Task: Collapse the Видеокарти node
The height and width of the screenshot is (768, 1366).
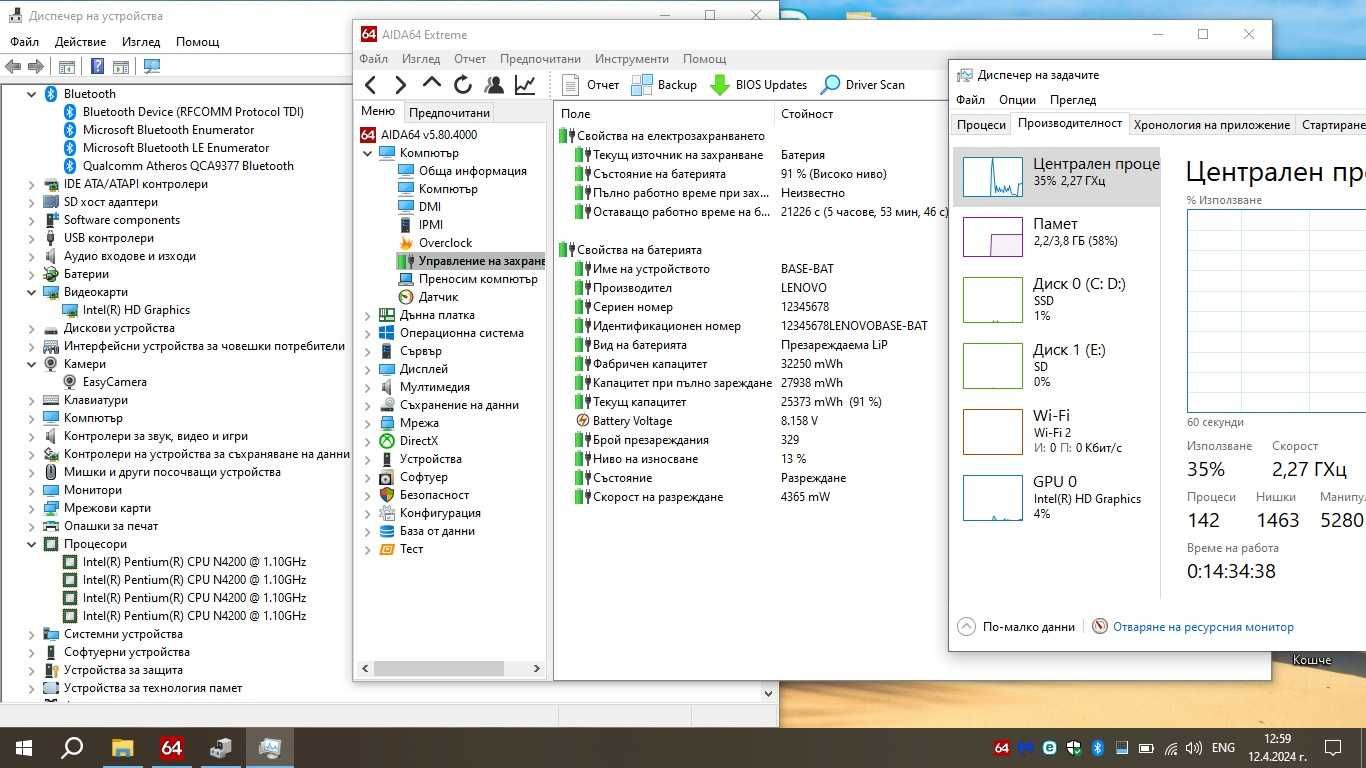Action: click(31, 292)
